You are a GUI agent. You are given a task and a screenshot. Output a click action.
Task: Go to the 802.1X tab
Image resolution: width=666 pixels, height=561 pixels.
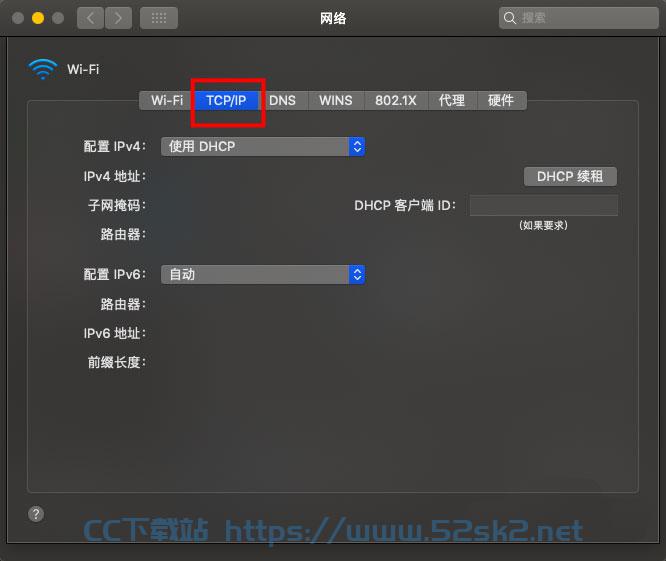396,101
